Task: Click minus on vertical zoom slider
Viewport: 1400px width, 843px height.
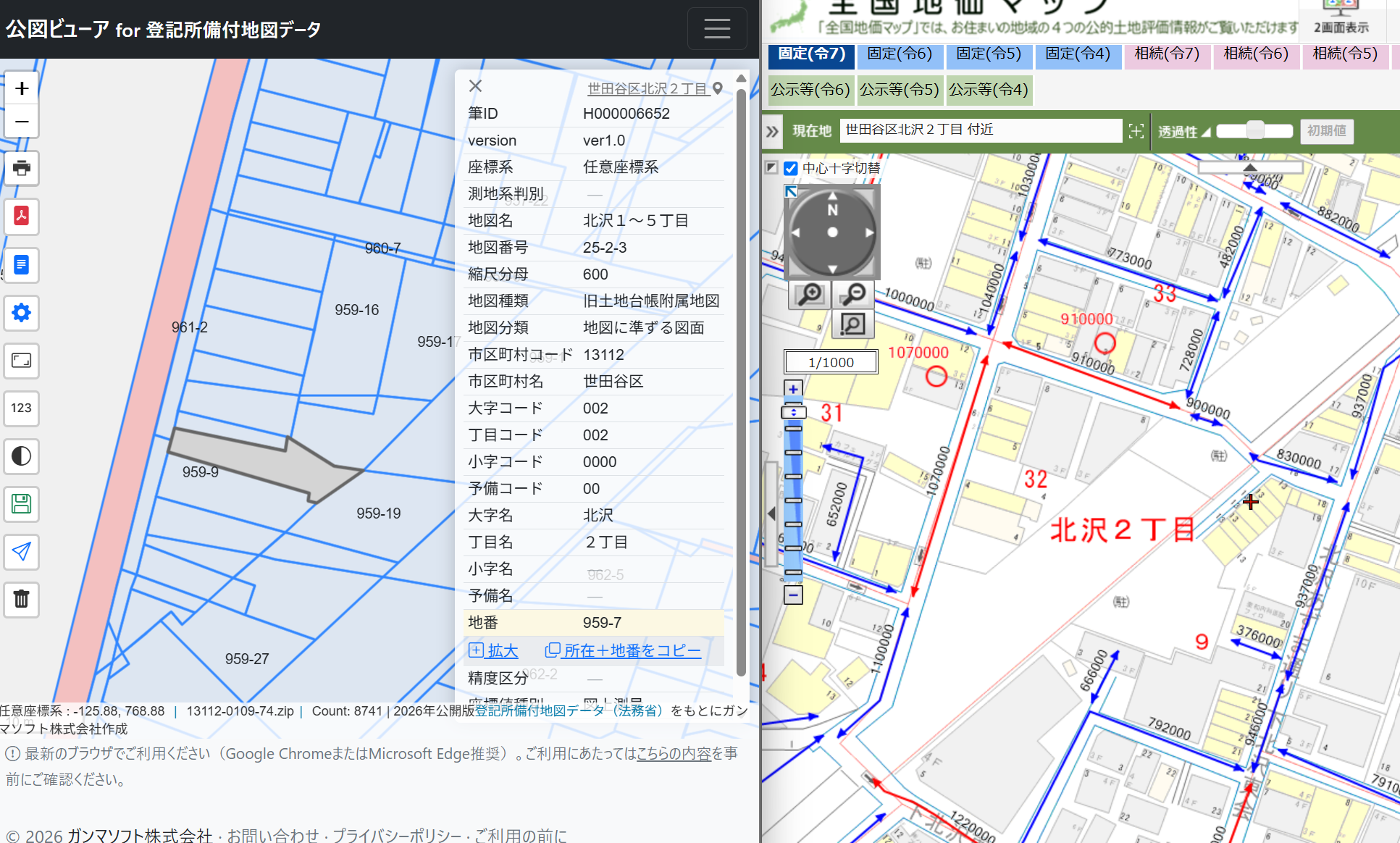Action: click(x=794, y=595)
